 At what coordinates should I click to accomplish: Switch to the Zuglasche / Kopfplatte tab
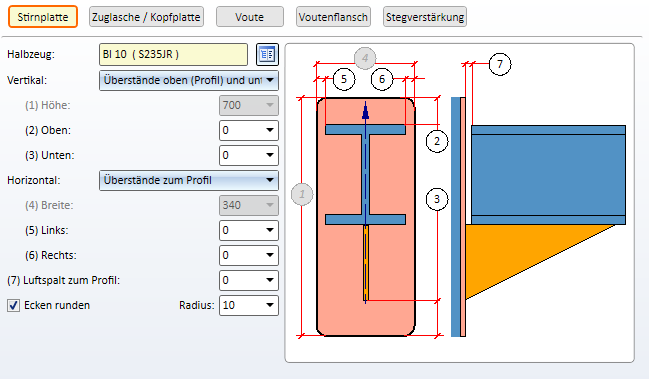coord(146,17)
